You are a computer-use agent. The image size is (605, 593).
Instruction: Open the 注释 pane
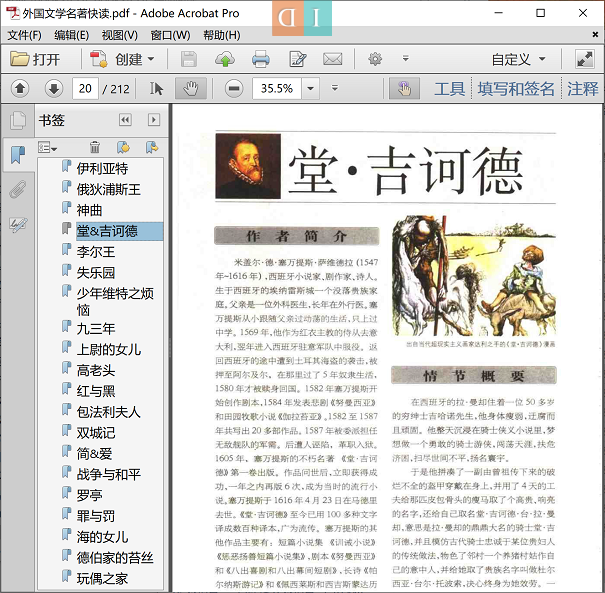(x=583, y=89)
